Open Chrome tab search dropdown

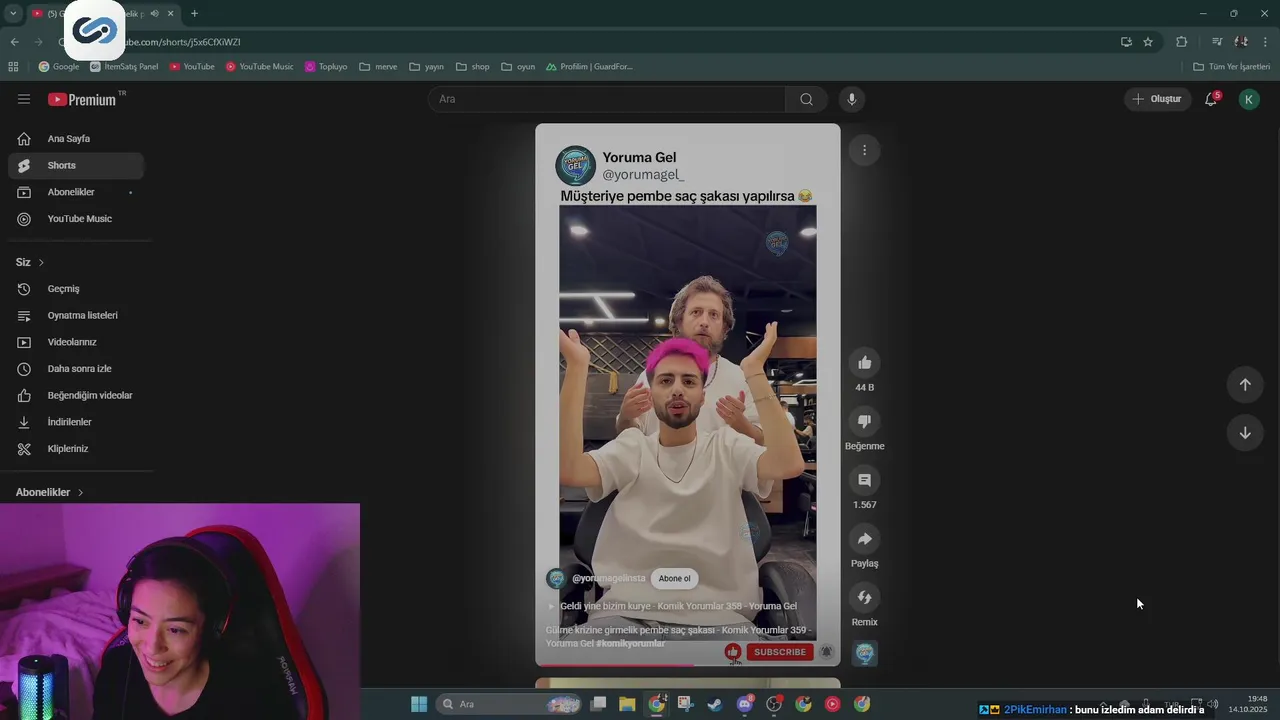(x=13, y=13)
